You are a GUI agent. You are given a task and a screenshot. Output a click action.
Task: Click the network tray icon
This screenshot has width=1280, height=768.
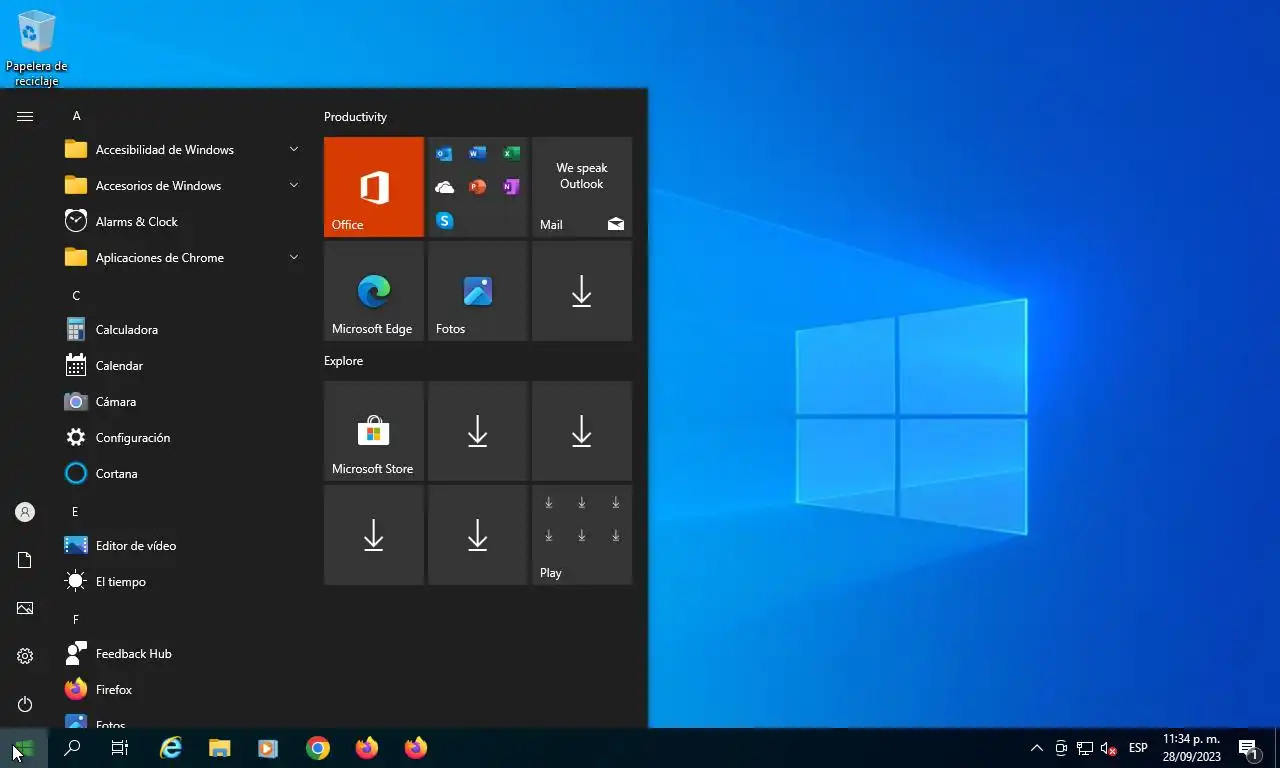tap(1084, 748)
